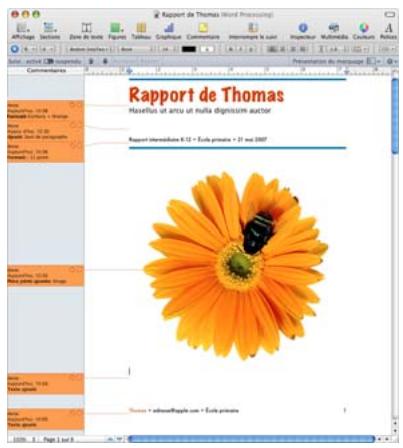Click the subtitle line starting Hasellus ut arcu
403x448 pixels.
[200, 111]
